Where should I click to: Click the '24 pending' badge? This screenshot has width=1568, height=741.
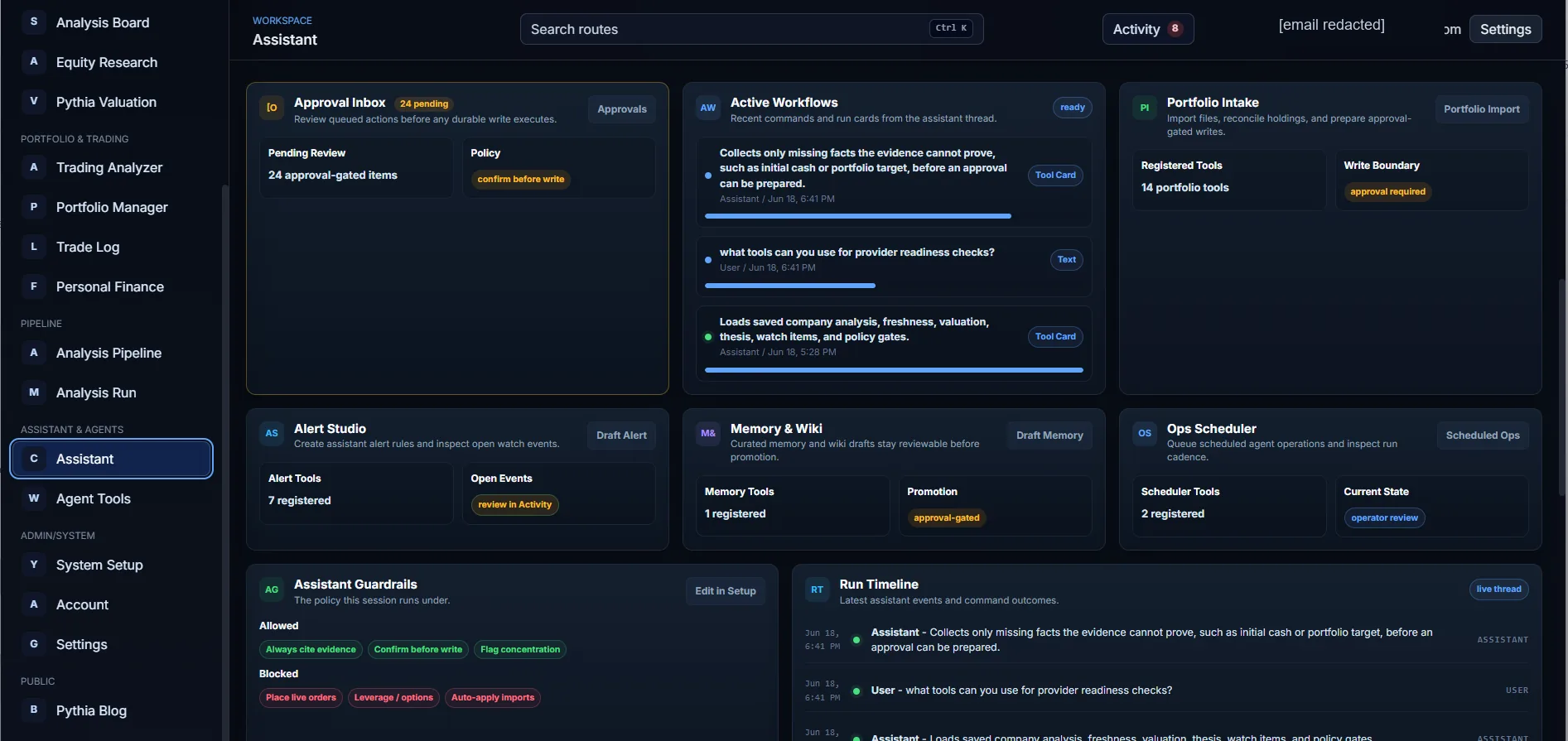pos(424,104)
